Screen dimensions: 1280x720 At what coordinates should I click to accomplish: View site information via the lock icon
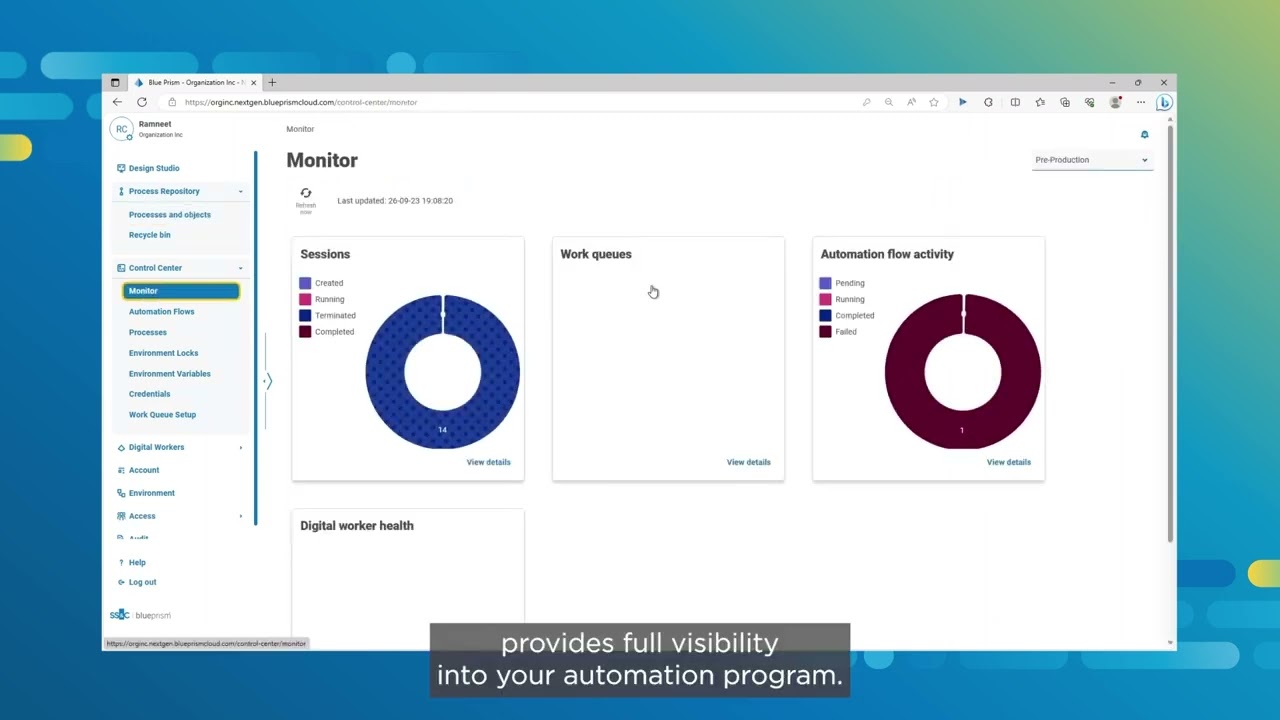point(172,102)
